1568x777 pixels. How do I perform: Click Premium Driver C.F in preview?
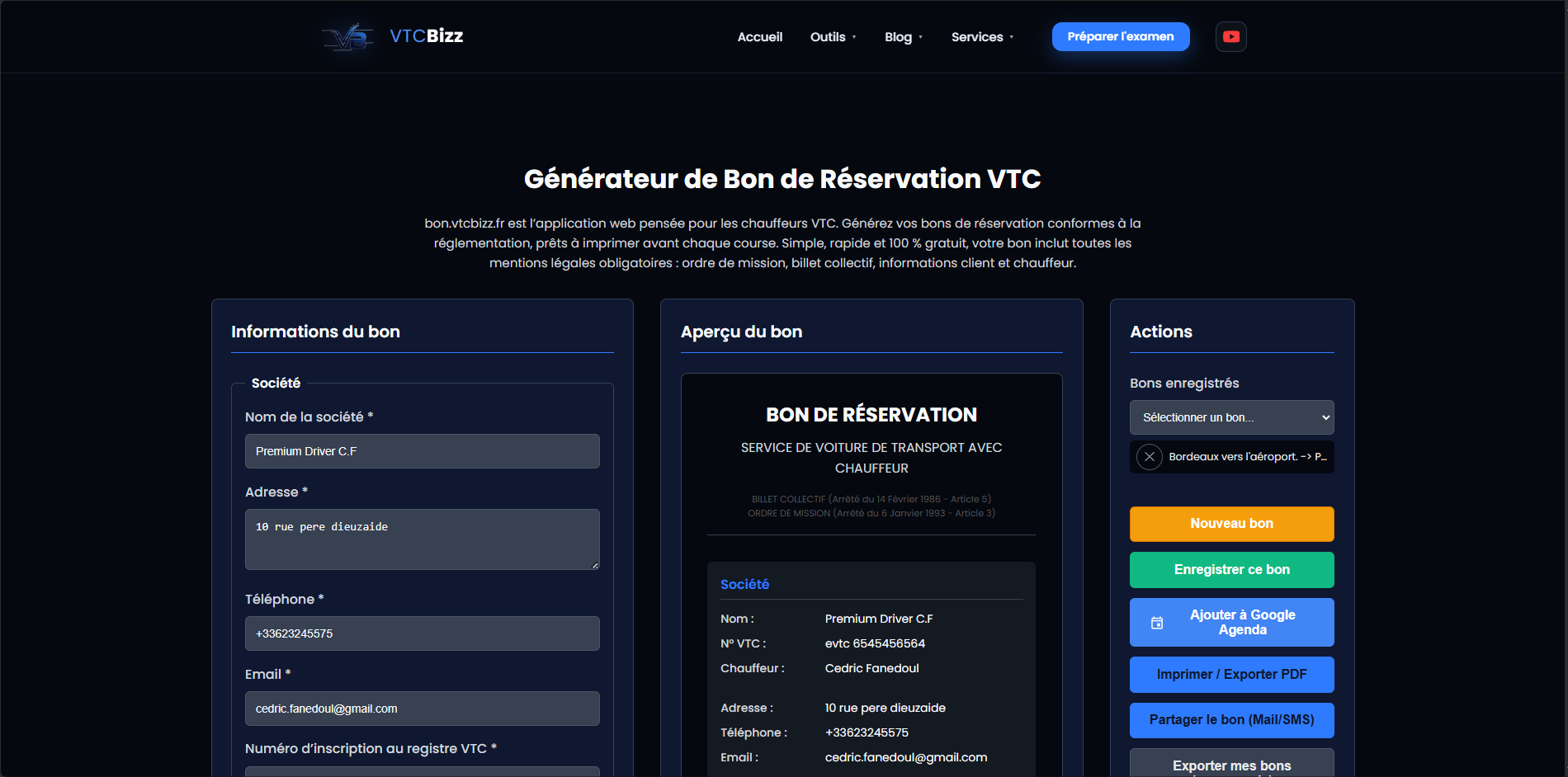tap(879, 619)
